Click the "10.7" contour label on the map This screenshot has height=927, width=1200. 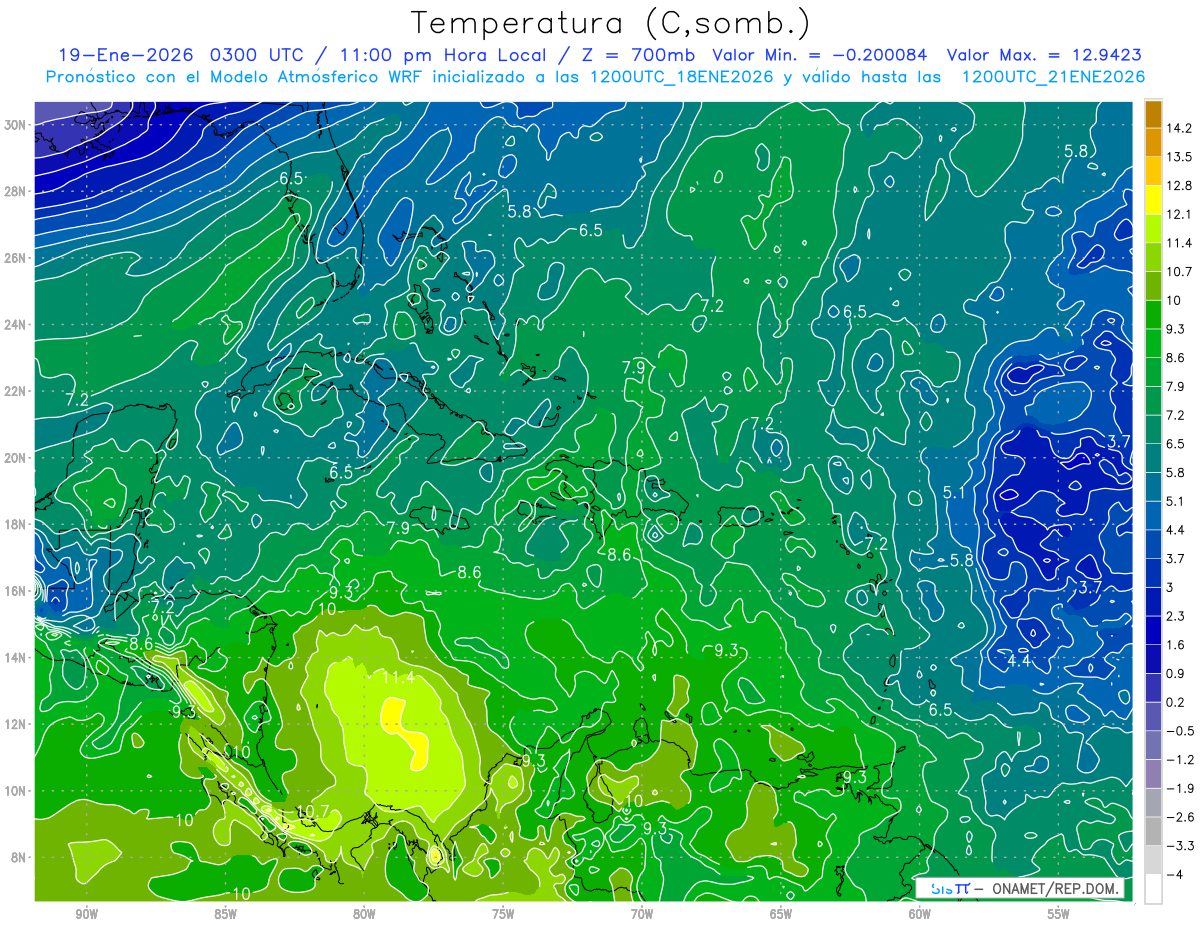[313, 811]
